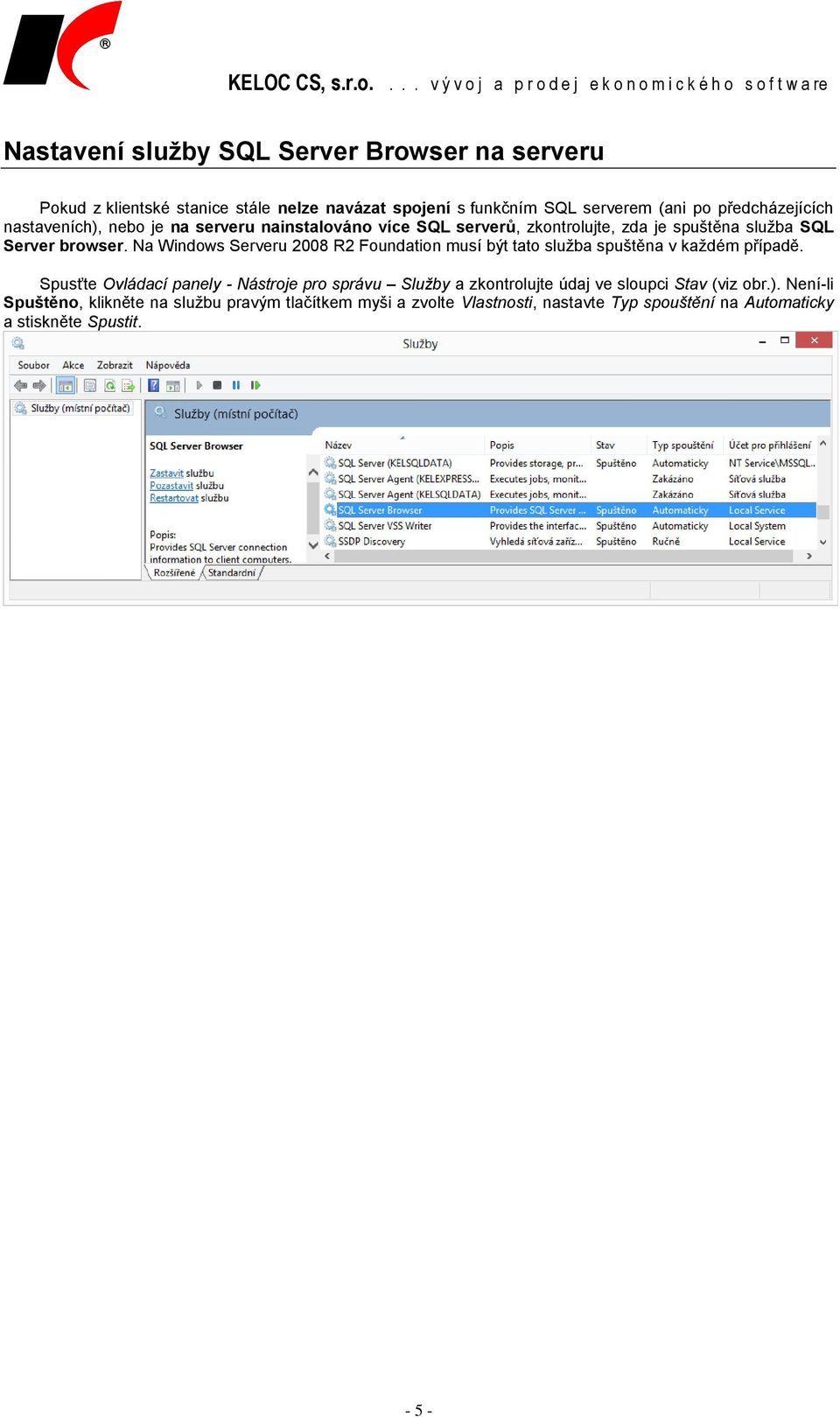Click the Refresh toolbar icon
The width and height of the screenshot is (840, 1417).
coord(110,385)
